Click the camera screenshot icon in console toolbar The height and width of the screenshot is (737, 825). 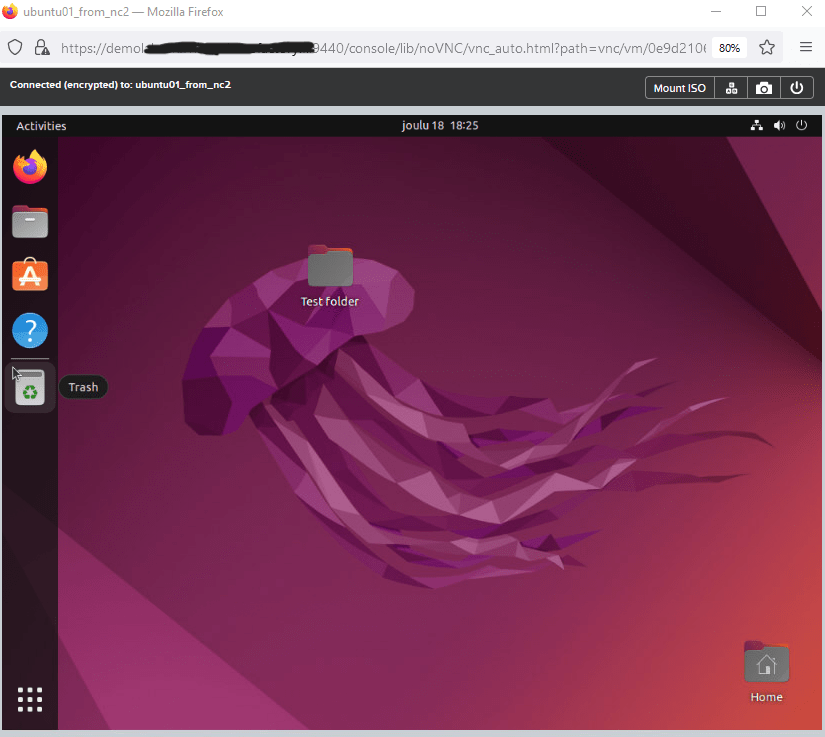tap(764, 88)
